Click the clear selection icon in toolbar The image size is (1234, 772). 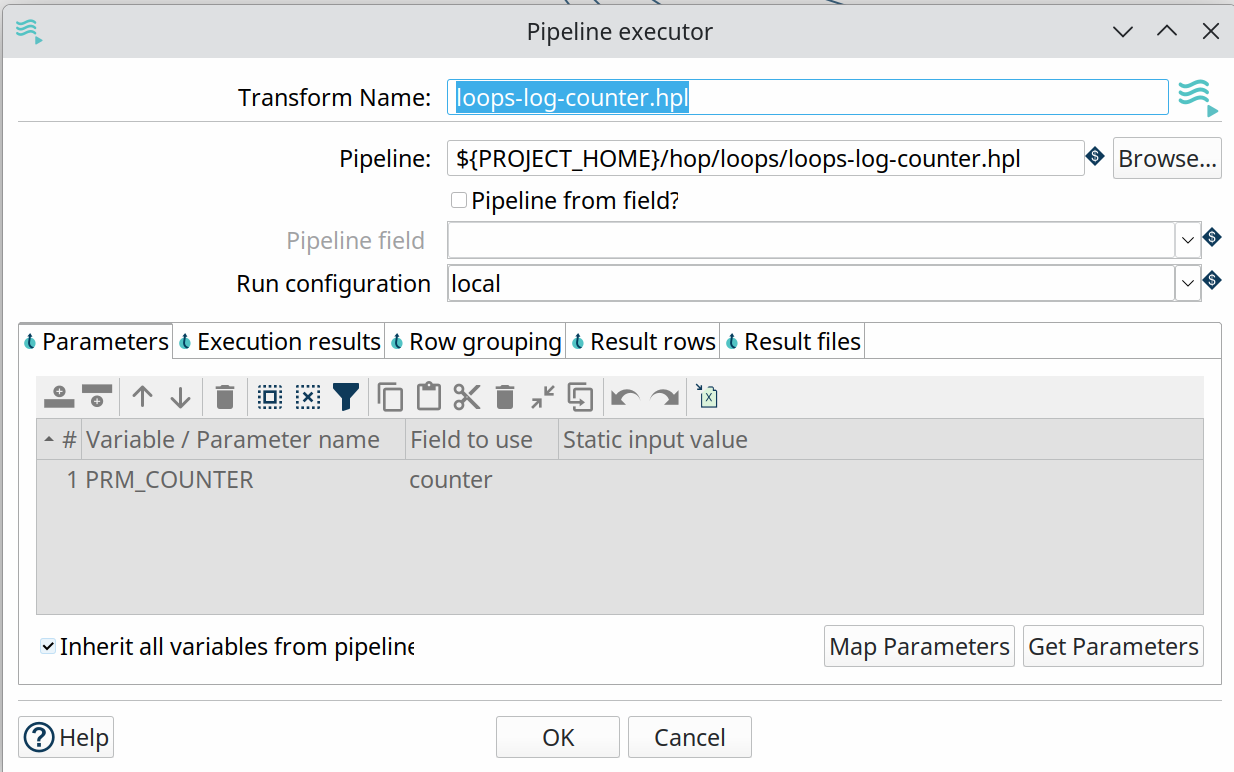coord(308,397)
